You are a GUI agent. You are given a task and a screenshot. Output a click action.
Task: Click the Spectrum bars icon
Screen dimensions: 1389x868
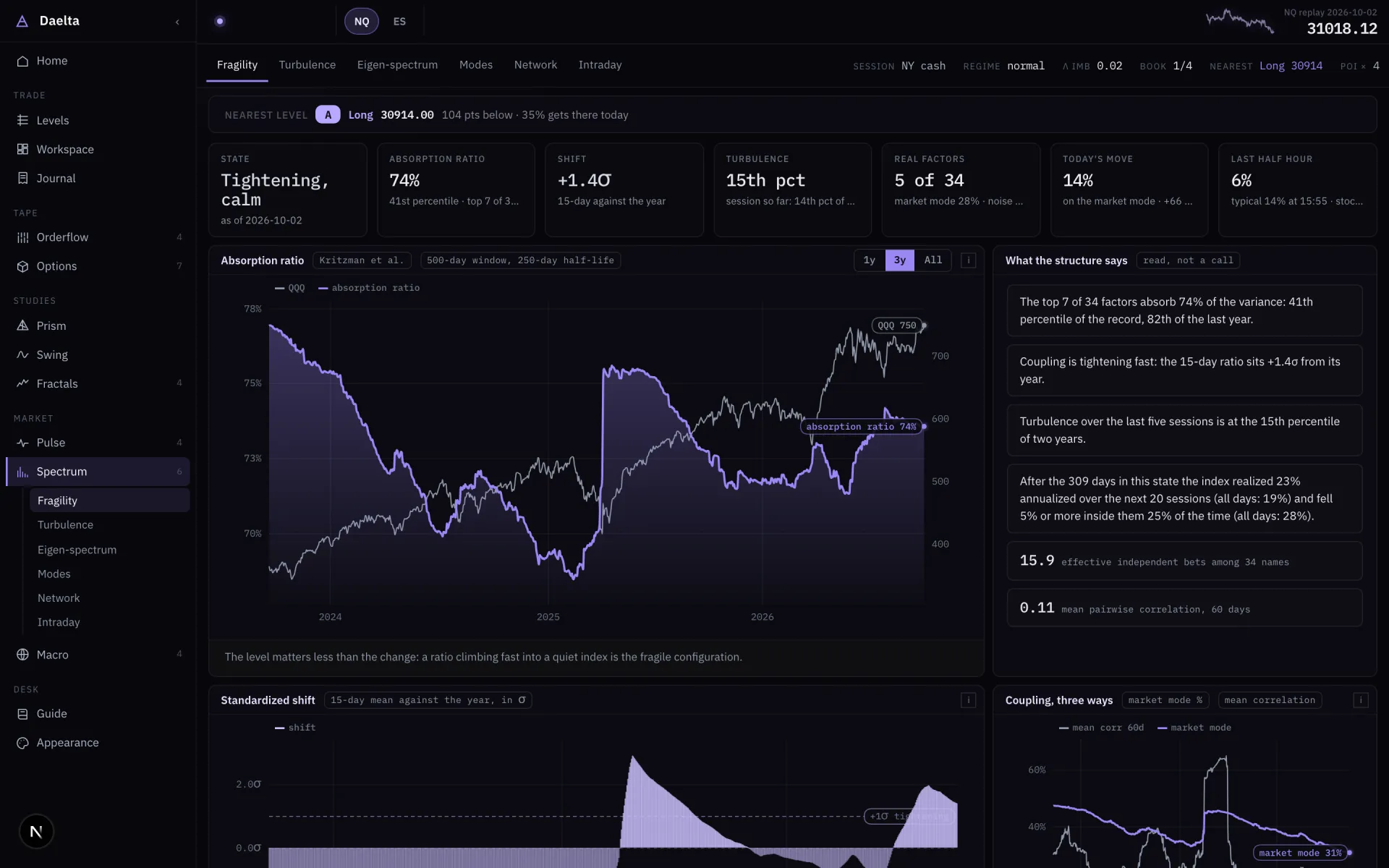[22, 472]
